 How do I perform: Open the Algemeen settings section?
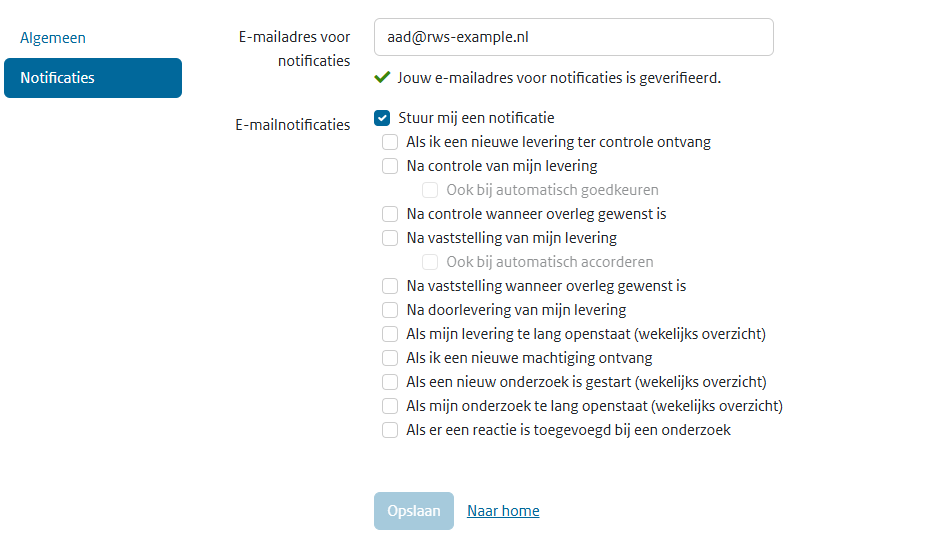coord(53,38)
